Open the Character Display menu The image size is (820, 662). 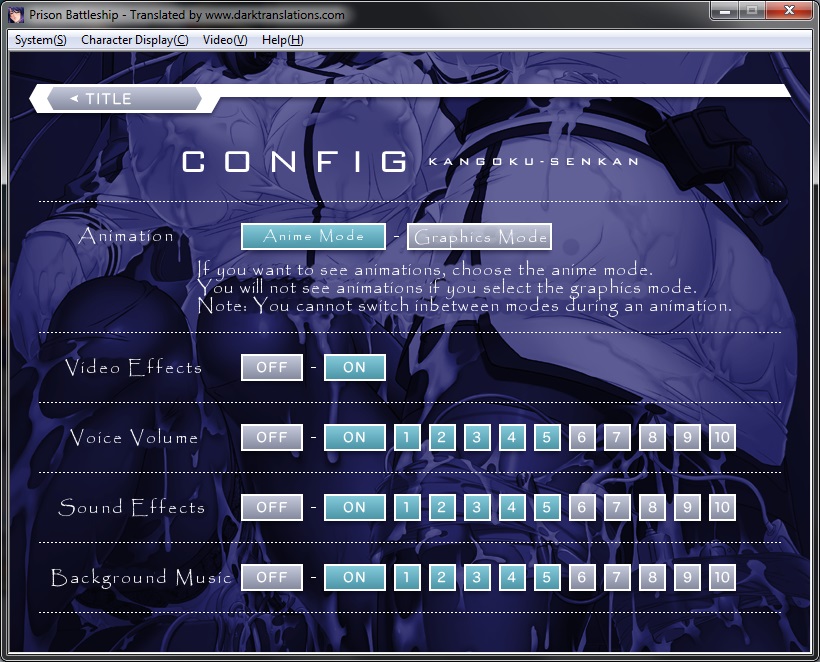pos(134,40)
